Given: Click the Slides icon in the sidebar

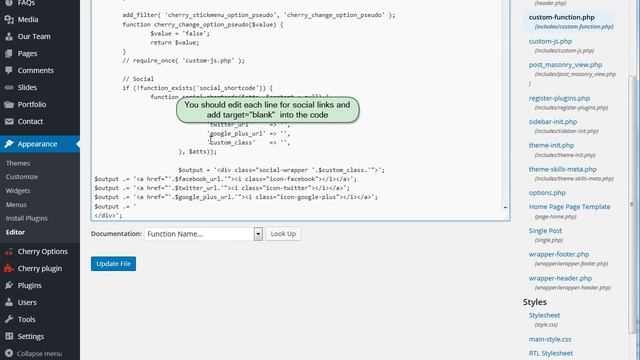Looking at the screenshot, I should (9, 87).
